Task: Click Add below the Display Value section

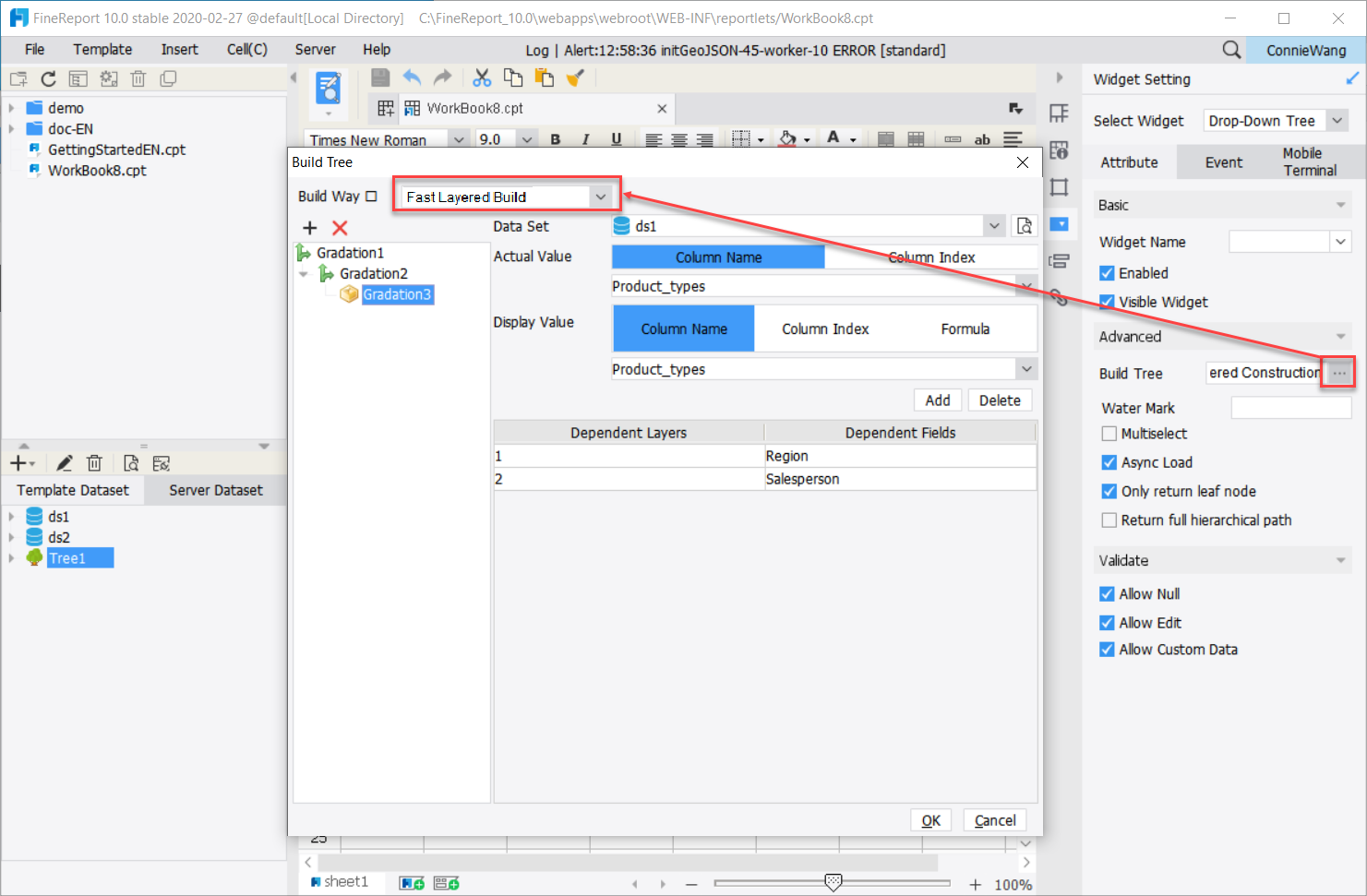Action: [937, 400]
